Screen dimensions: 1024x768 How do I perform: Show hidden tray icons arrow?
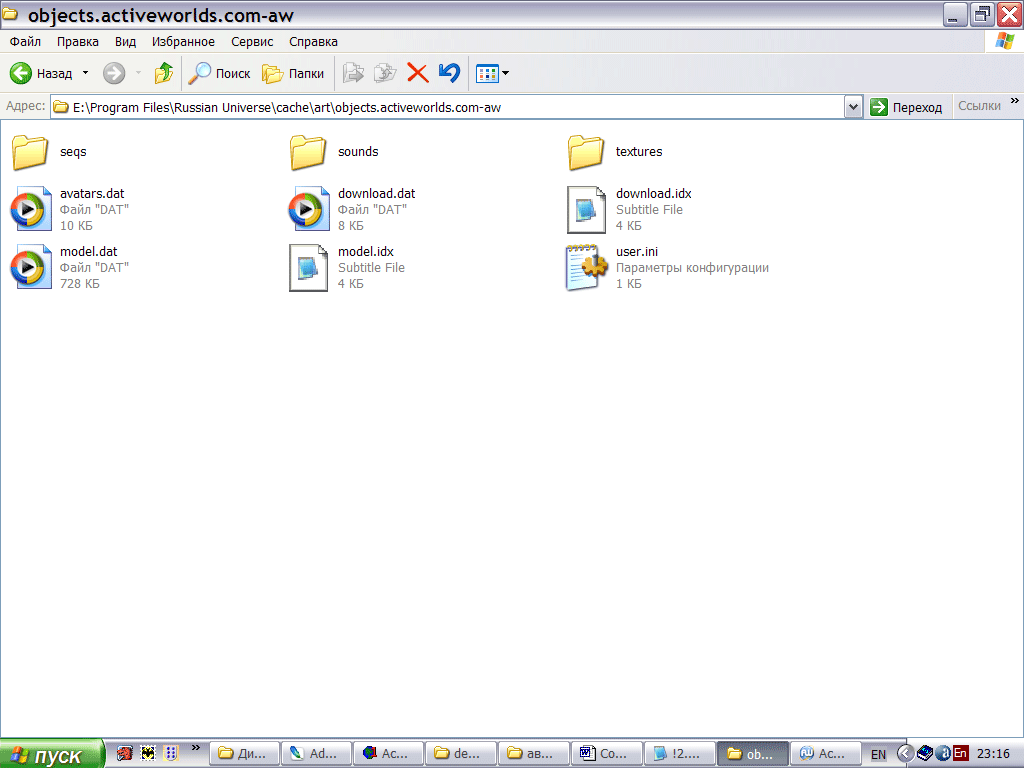point(905,754)
